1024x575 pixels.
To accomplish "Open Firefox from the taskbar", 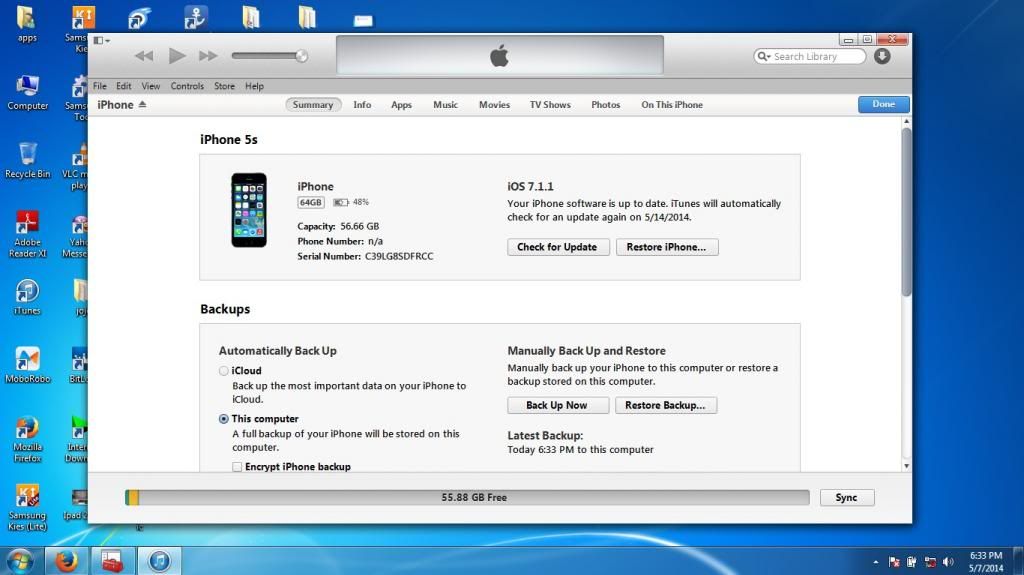I will [65, 561].
